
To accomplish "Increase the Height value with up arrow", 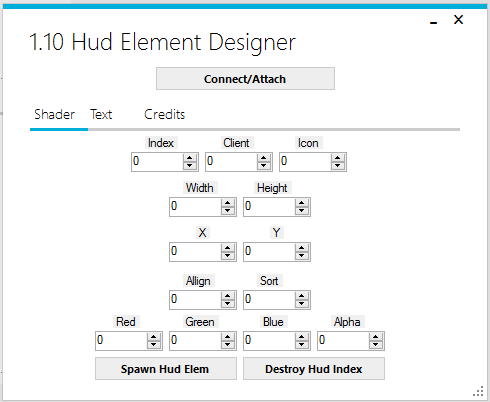I will click(x=302, y=203).
